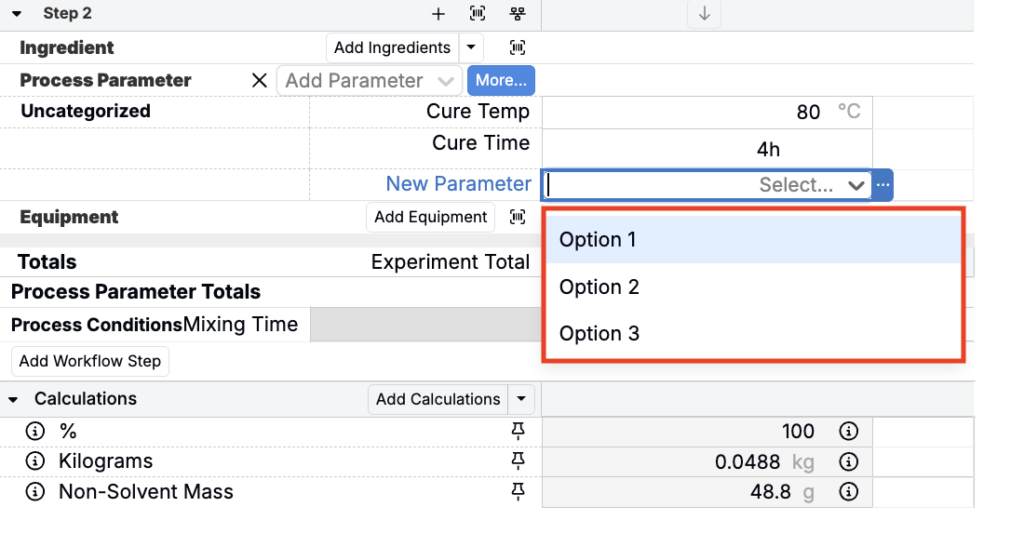This screenshot has height=547, width=1024.
Task: Open info icon left of Kilograms
Action: coord(35,462)
